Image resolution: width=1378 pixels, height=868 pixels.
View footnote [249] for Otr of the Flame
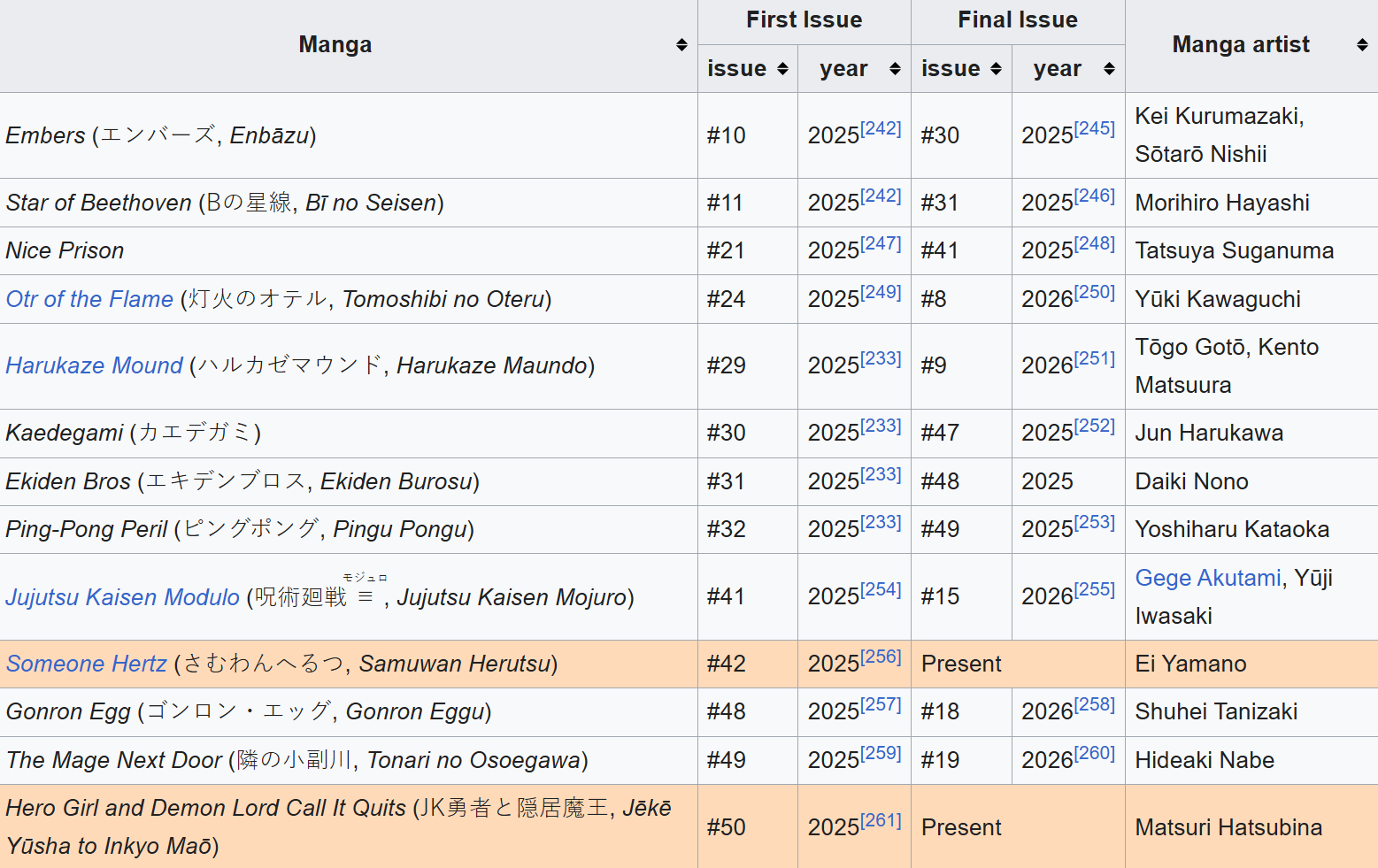[881, 292]
